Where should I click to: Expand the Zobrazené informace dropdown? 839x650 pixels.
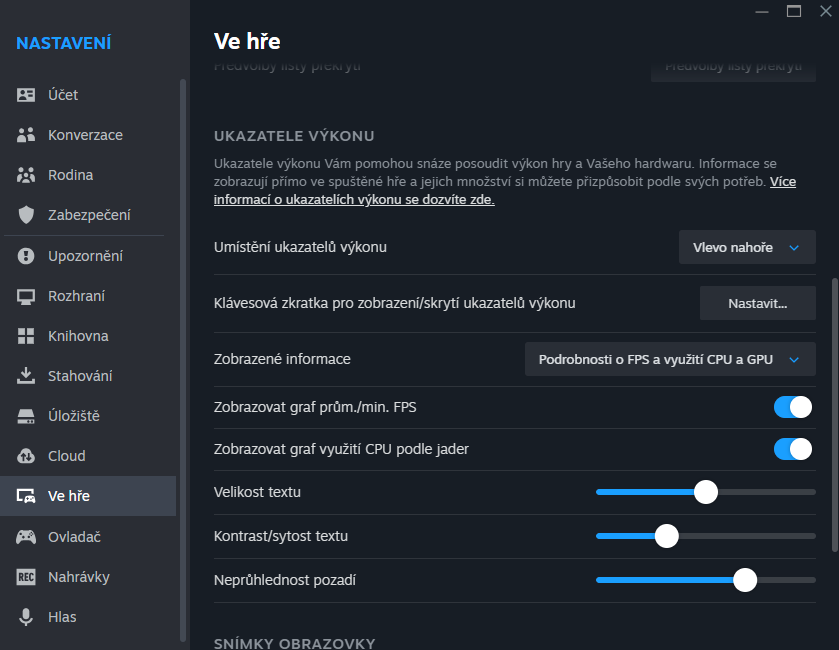(669, 359)
